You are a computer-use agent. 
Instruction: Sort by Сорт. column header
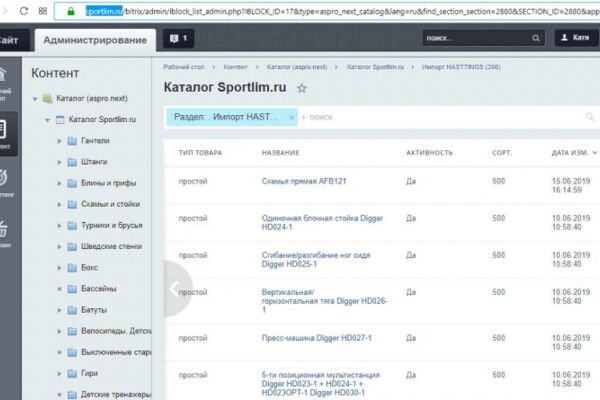[x=502, y=153]
